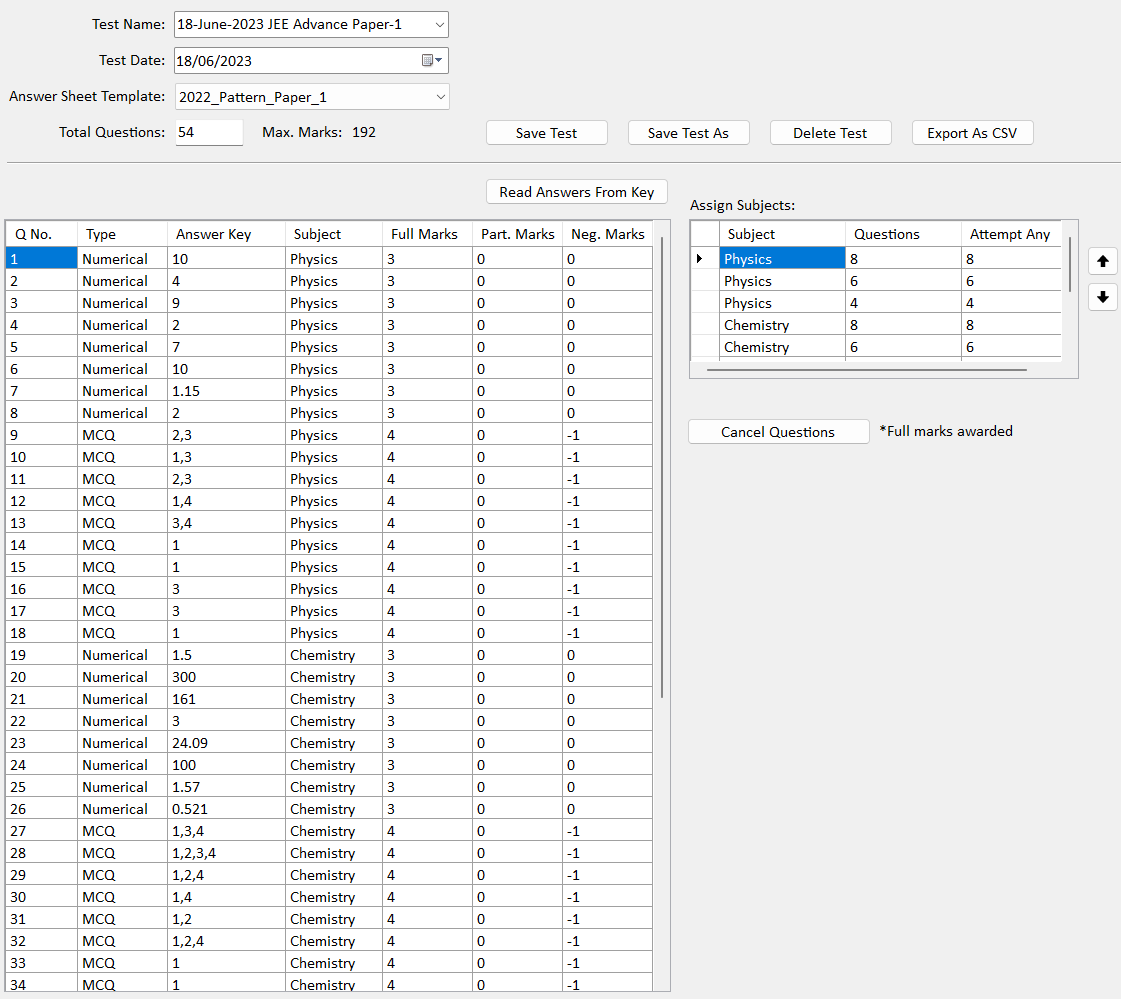Click the Total Questions input field
This screenshot has width=1121, height=999.
tap(208, 133)
